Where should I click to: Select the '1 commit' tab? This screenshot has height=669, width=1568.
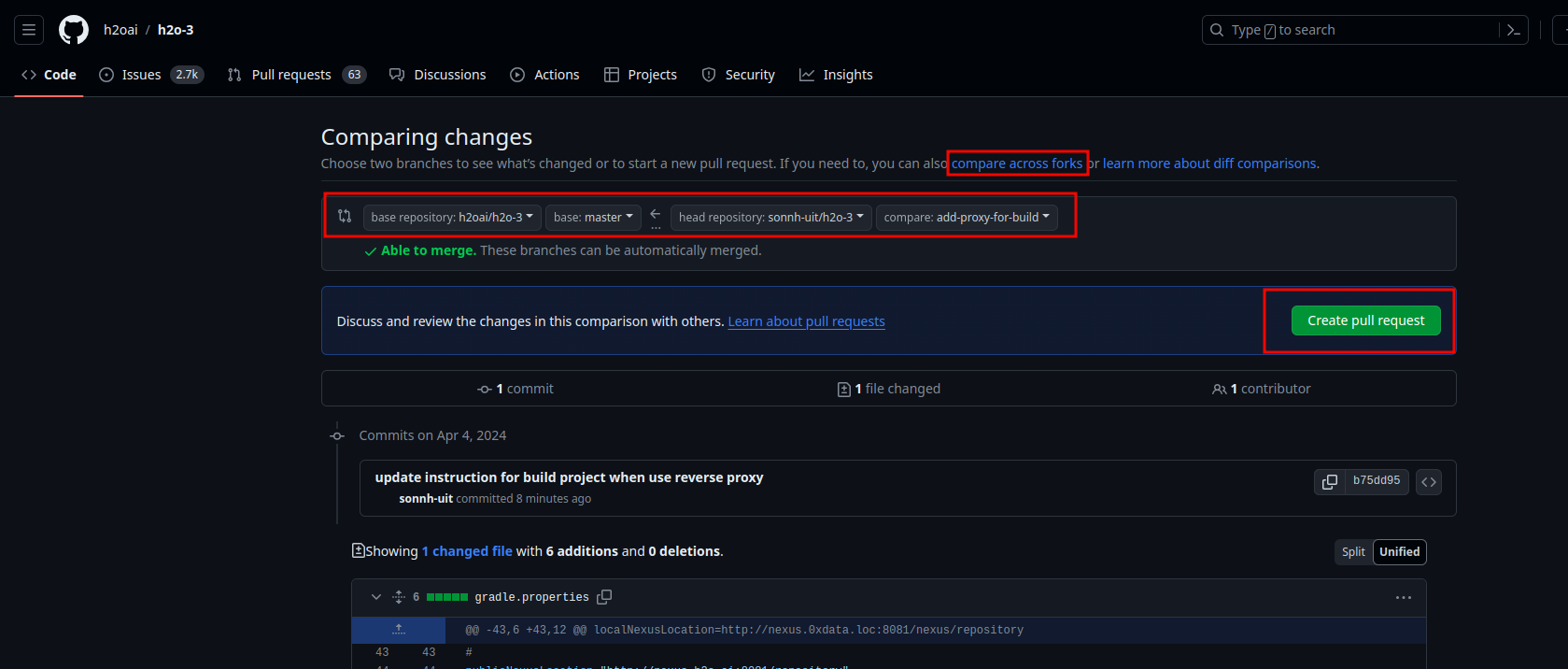click(x=516, y=389)
